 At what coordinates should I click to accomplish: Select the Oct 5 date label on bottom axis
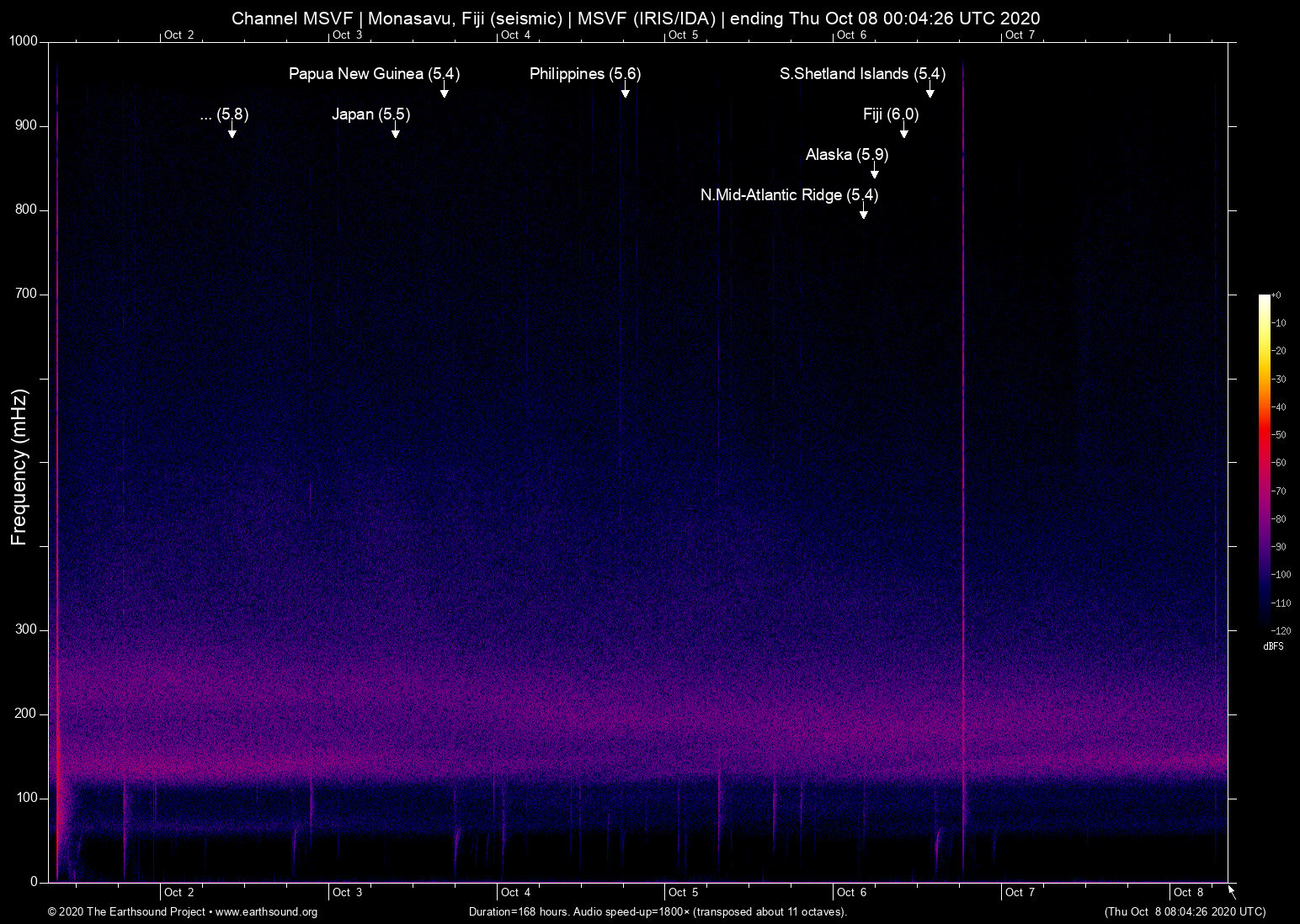pos(684,892)
